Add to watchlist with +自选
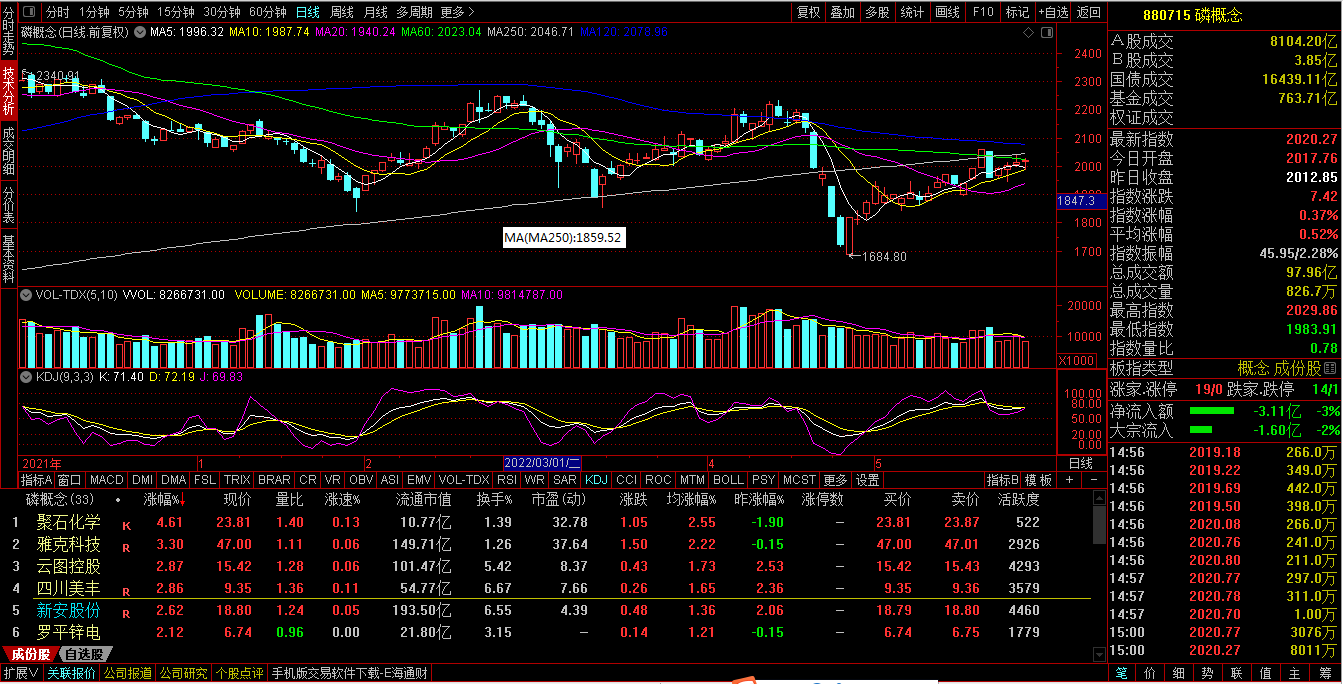This screenshot has height=684, width=1343. coord(1053,12)
